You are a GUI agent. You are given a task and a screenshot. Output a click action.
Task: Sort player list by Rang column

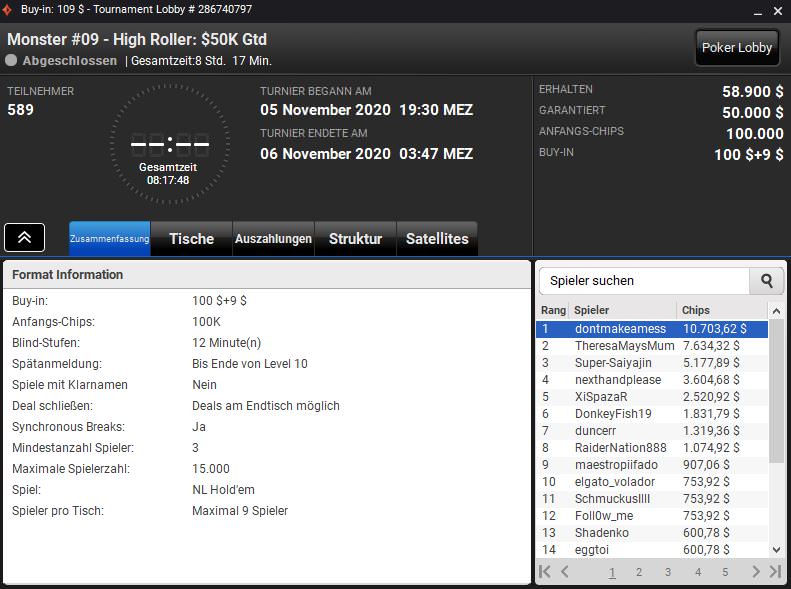553,310
